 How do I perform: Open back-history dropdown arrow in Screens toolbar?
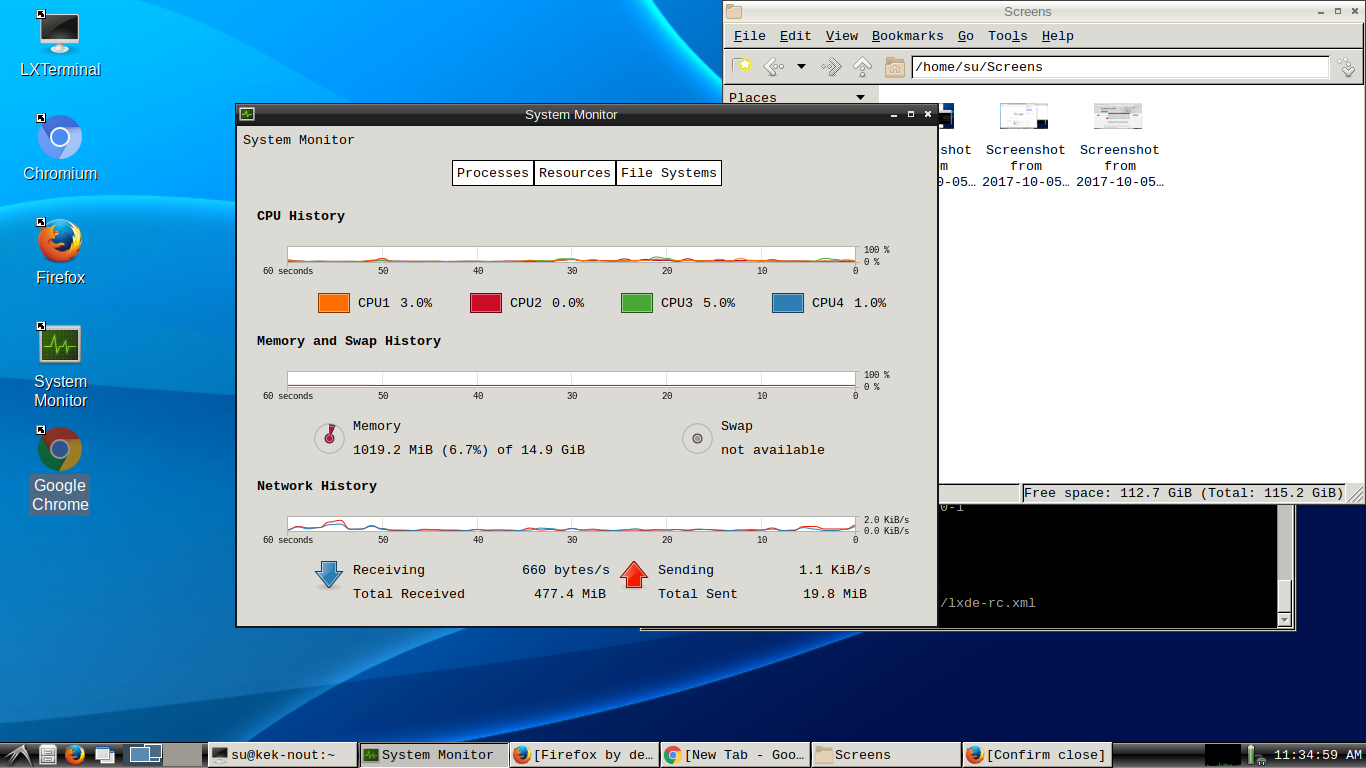click(x=801, y=67)
